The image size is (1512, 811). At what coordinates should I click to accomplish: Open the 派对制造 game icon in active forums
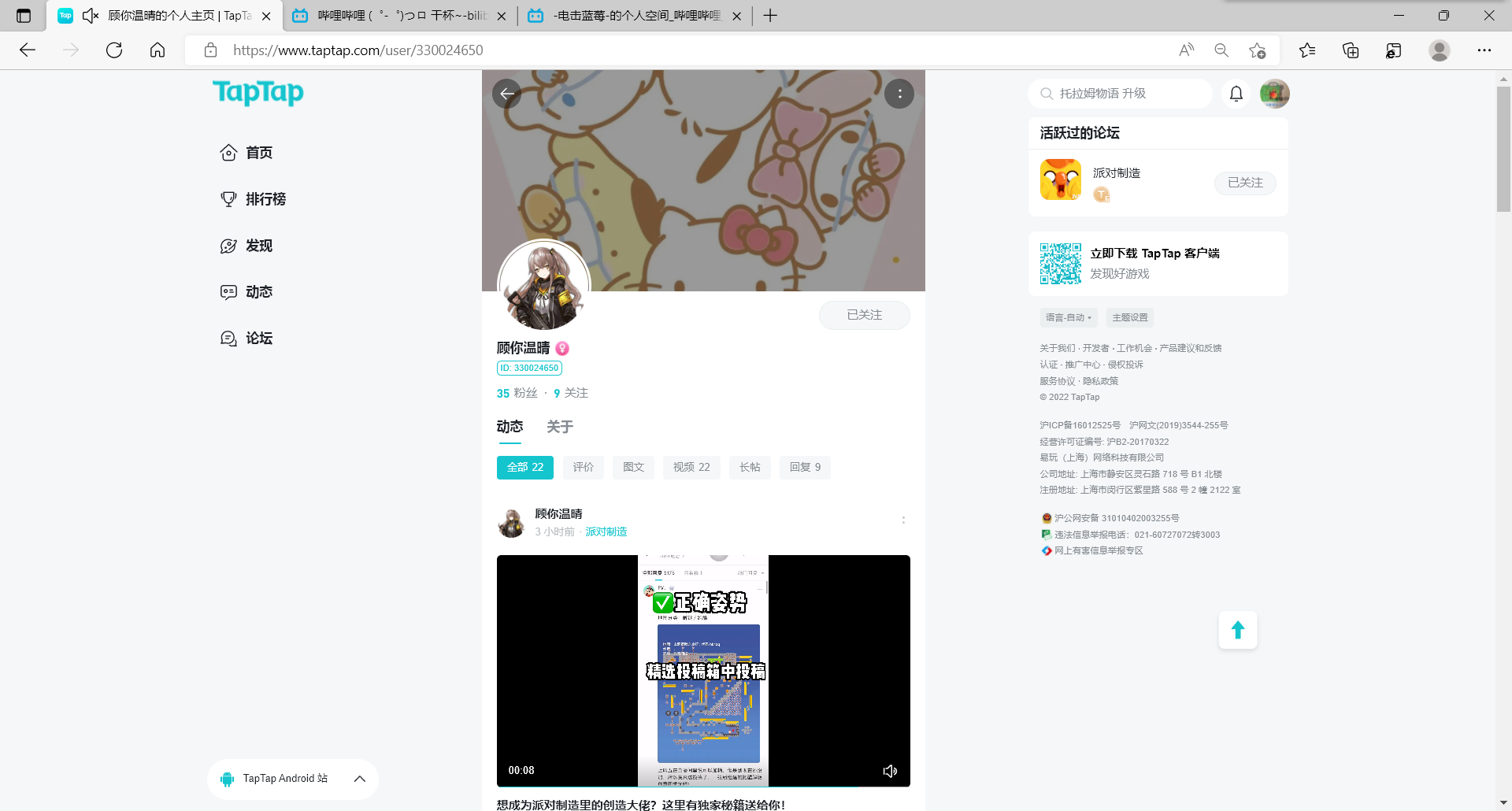[x=1061, y=180]
